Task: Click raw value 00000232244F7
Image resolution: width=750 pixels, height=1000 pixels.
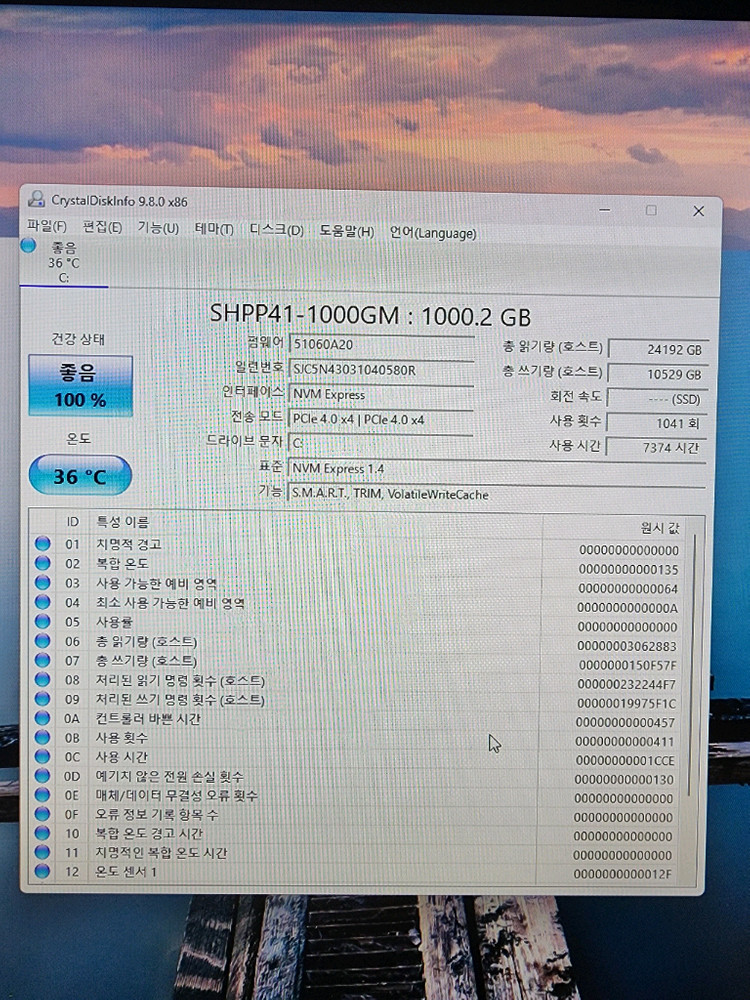Action: click(x=626, y=684)
